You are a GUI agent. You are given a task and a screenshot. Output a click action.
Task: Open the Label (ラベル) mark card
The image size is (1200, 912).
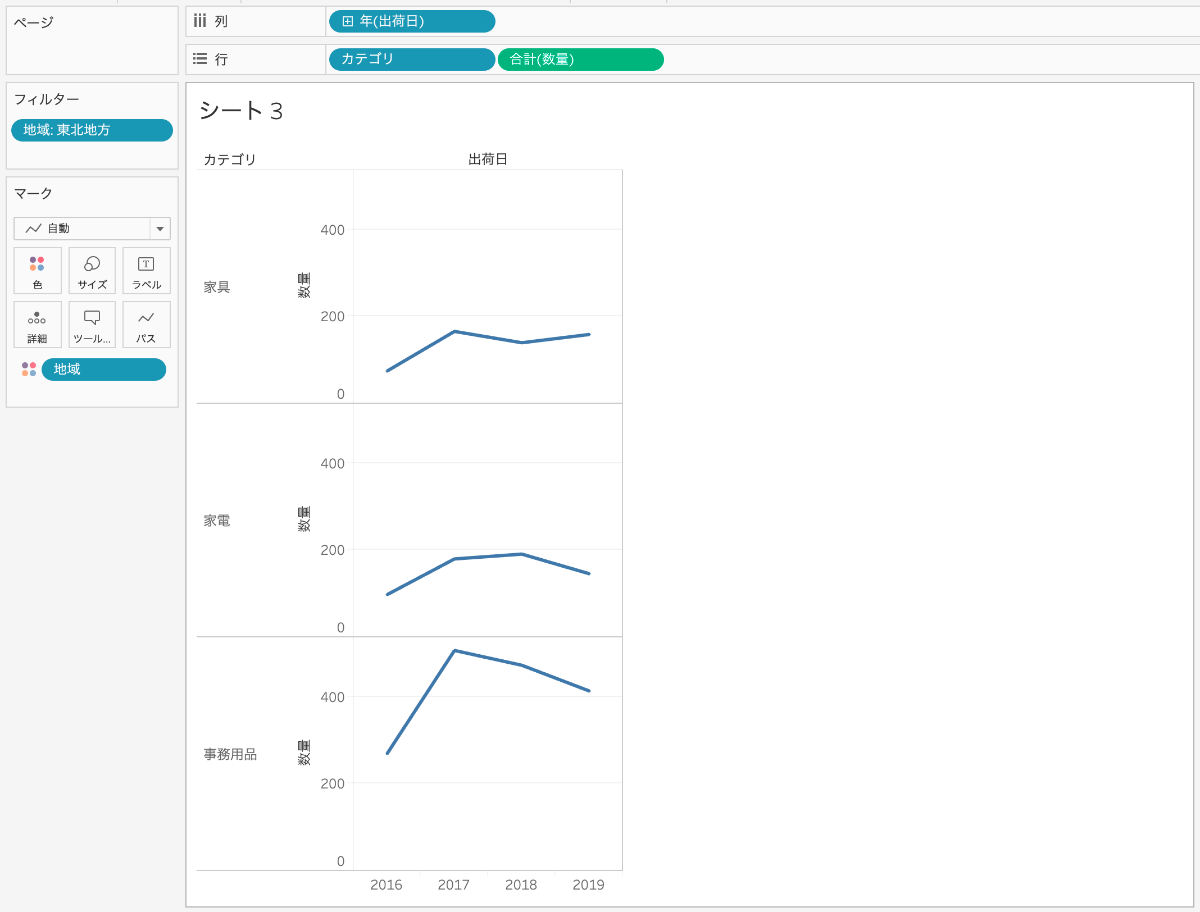pyautogui.click(x=146, y=271)
